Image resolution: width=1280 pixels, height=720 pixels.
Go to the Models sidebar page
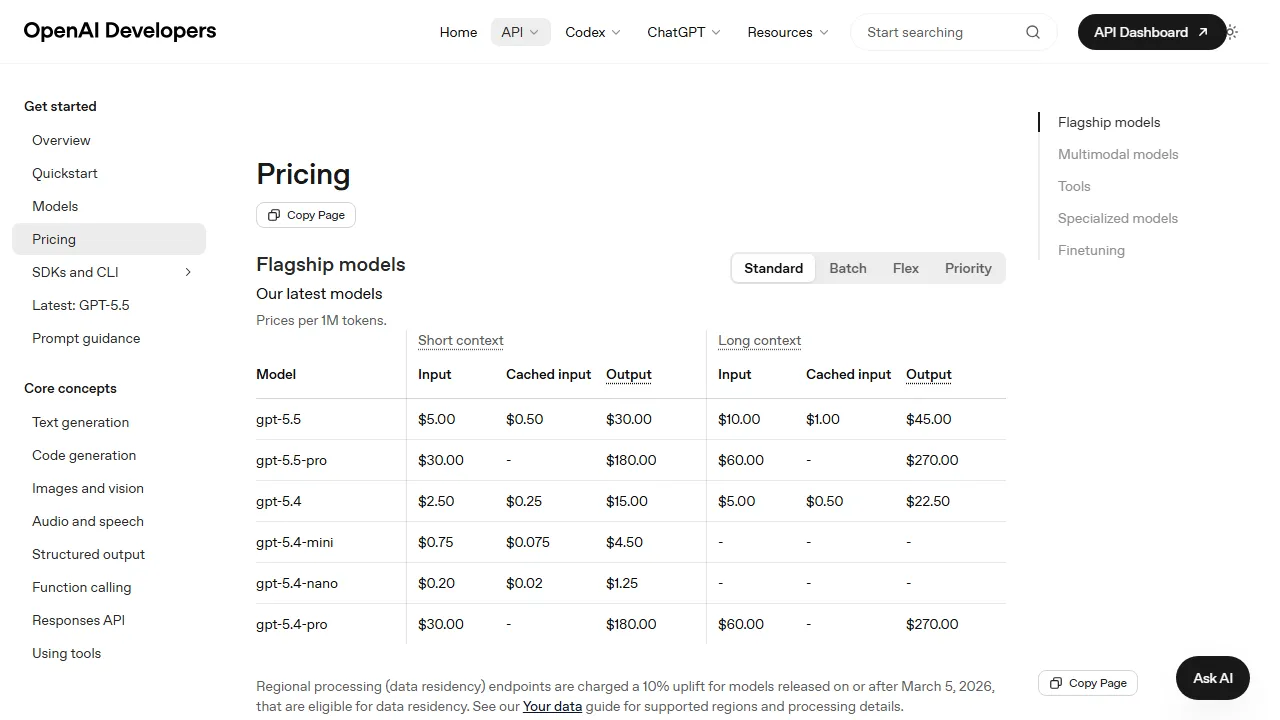(109, 206)
